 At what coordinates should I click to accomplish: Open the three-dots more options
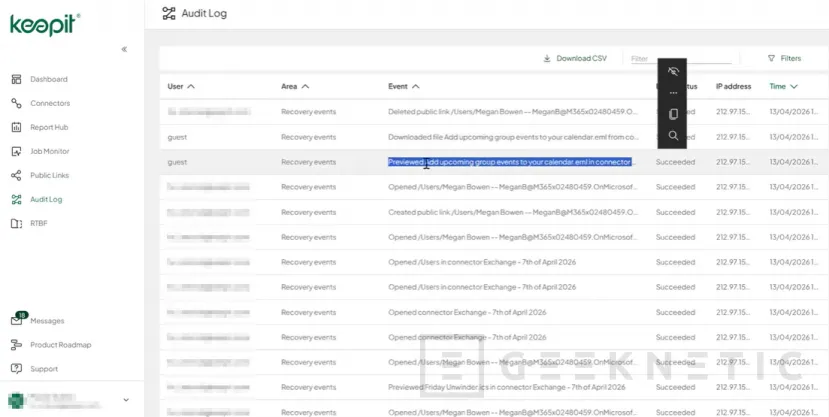point(673,93)
